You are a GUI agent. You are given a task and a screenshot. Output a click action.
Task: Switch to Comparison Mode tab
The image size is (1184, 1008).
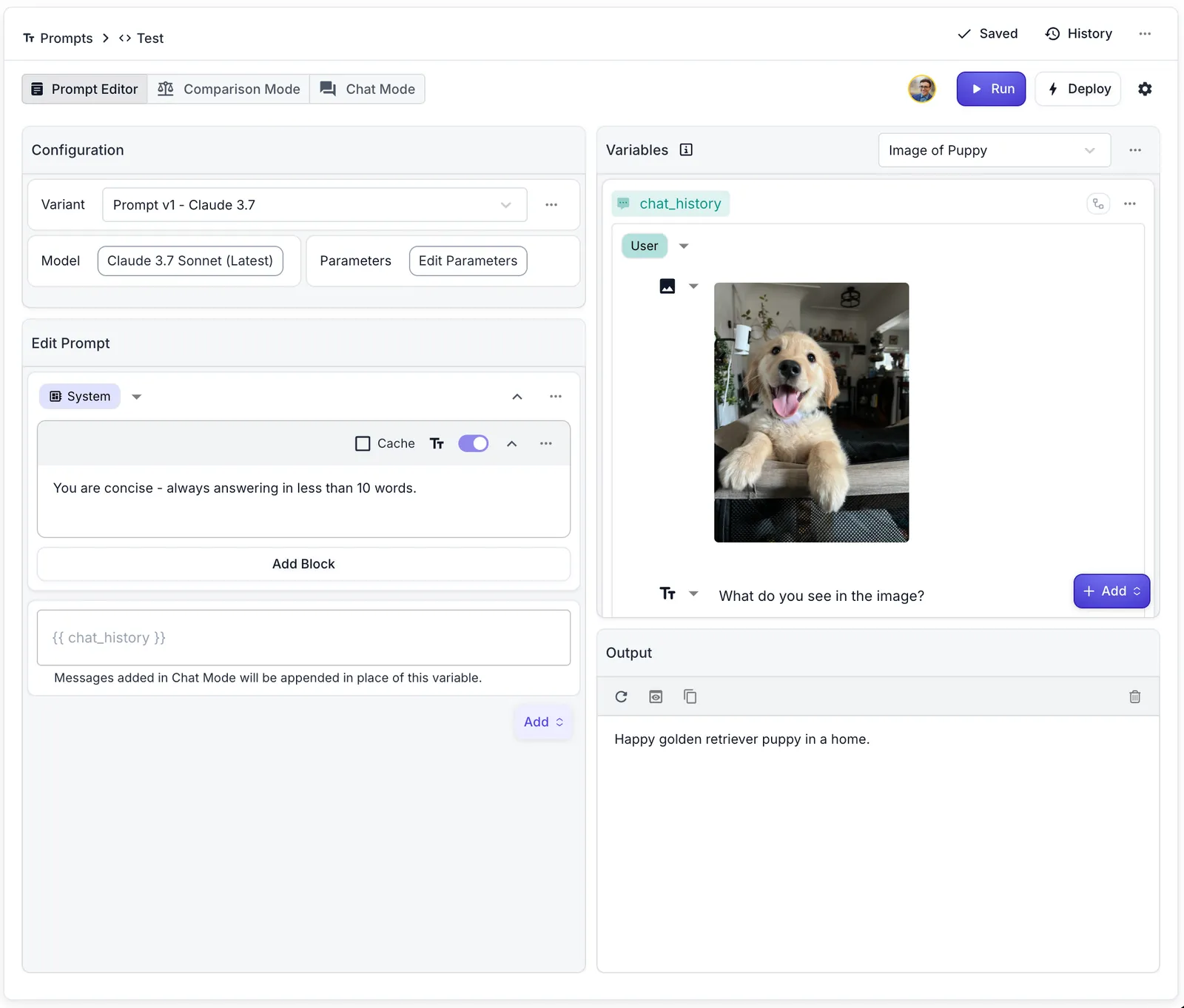click(229, 89)
